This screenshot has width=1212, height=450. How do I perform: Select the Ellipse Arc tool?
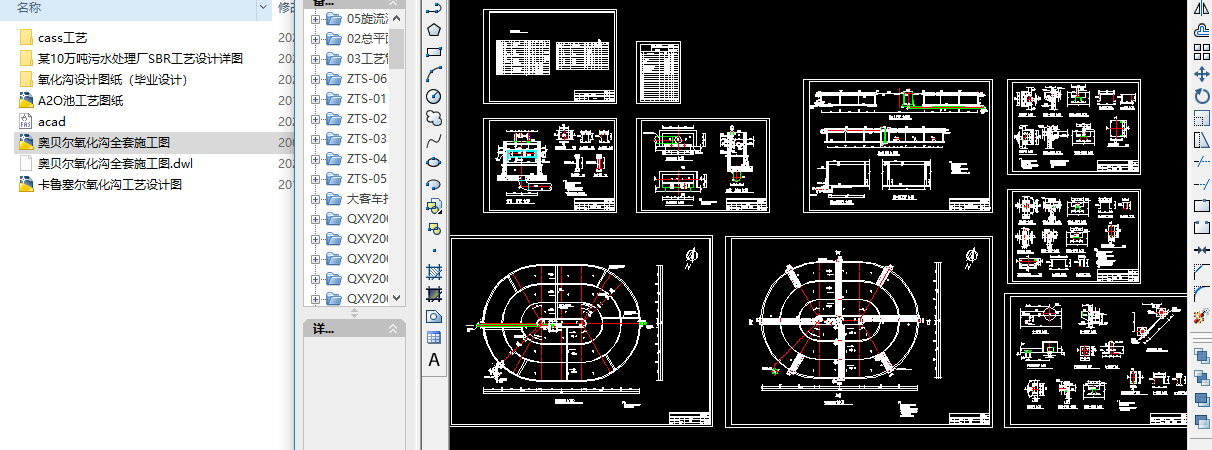click(x=434, y=184)
